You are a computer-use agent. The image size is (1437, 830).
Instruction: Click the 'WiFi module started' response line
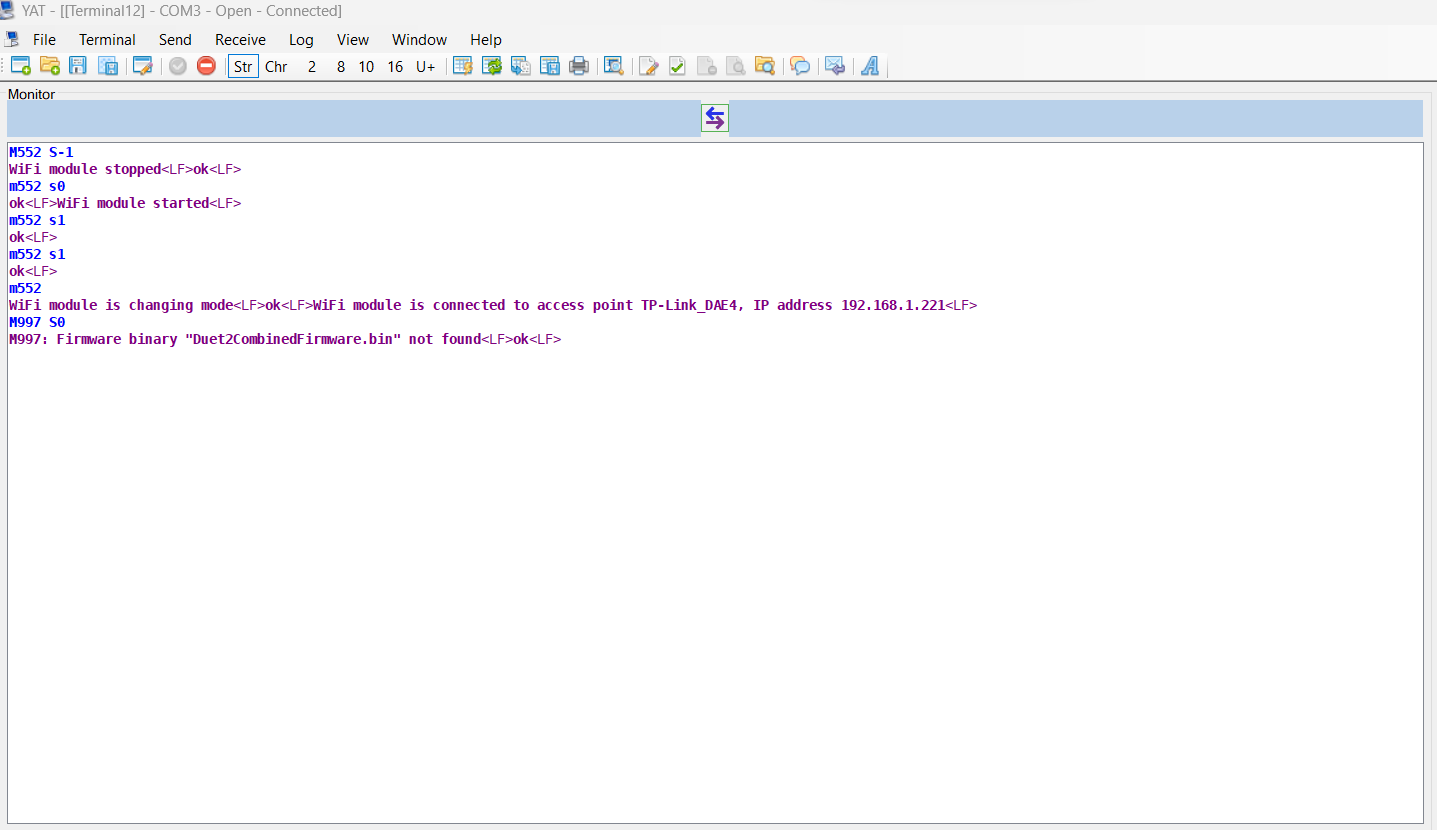pyautogui.click(x=125, y=203)
